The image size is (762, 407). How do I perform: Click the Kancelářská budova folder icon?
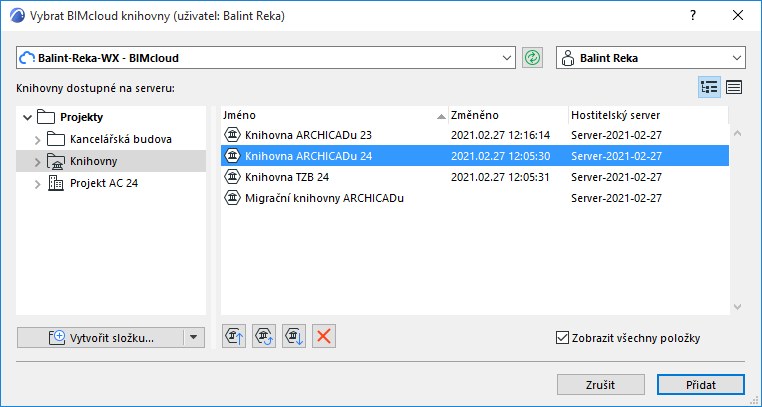pos(56,139)
